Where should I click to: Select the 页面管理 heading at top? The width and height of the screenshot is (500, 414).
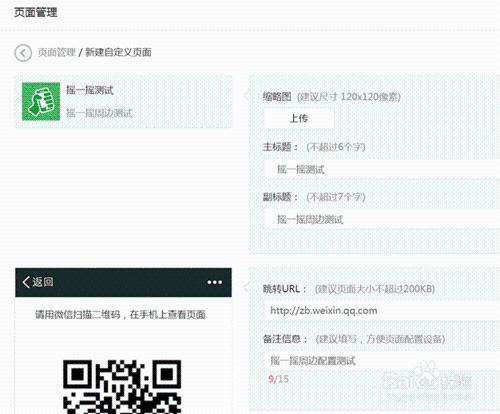[x=36, y=13]
